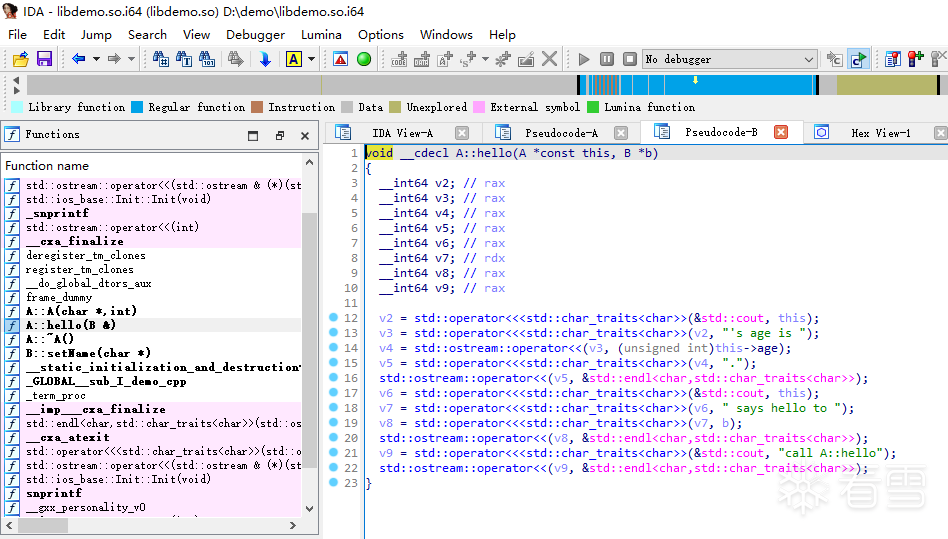Toggle the breakpoint dot on line 20
Image resolution: width=948 pixels, height=539 pixels.
(333, 437)
